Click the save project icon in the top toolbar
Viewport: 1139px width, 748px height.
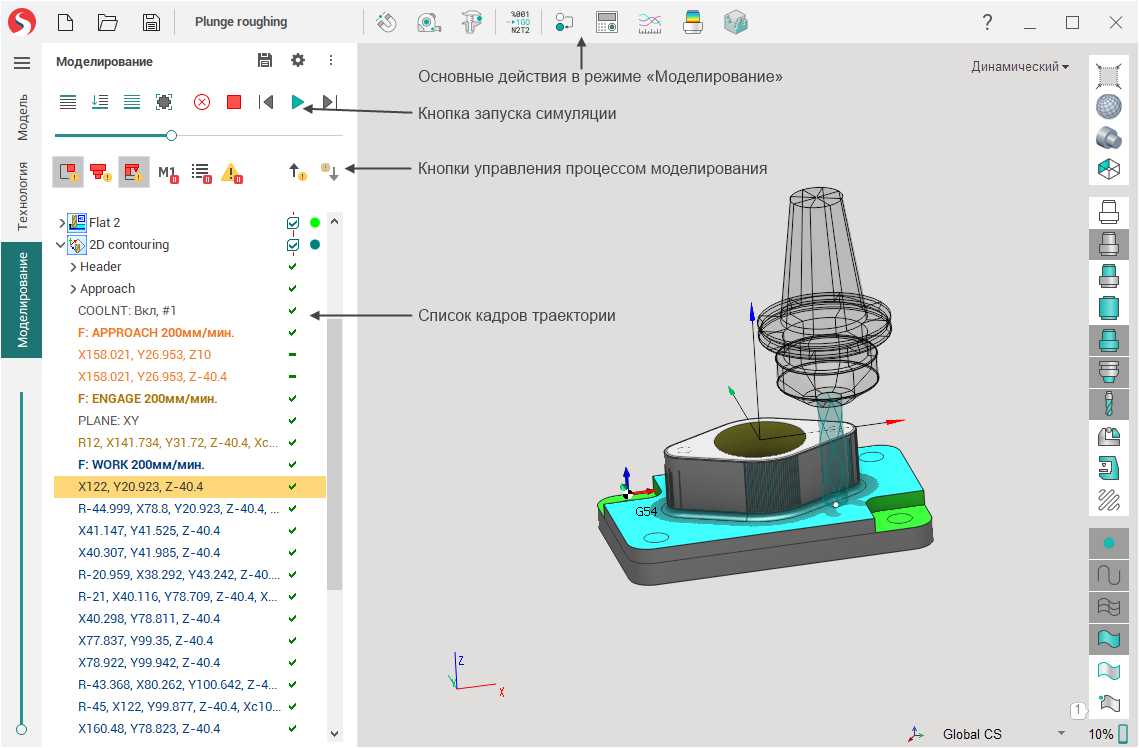(x=150, y=22)
